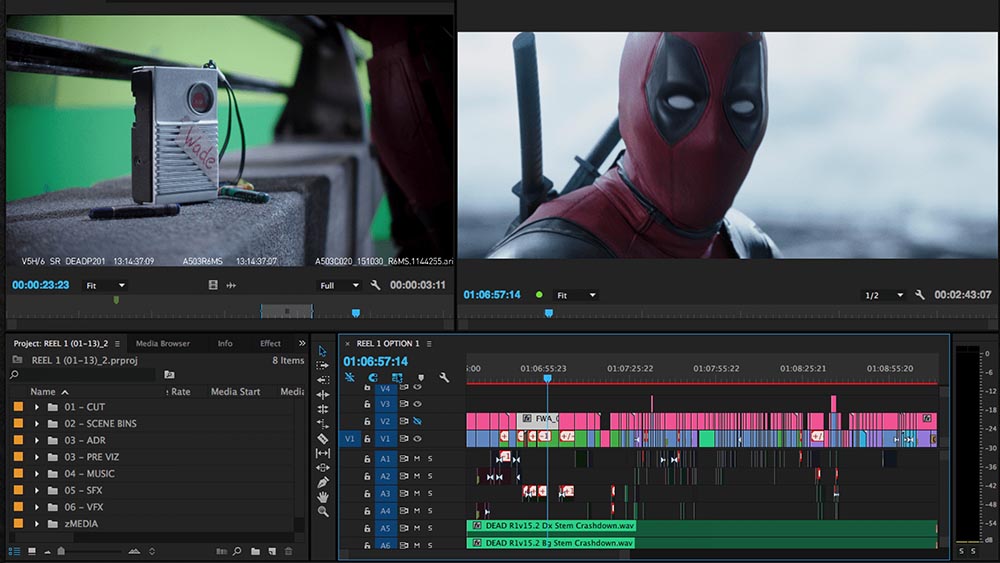Activate the Zoom tool magnifier
The height and width of the screenshot is (563, 1000).
[323, 511]
